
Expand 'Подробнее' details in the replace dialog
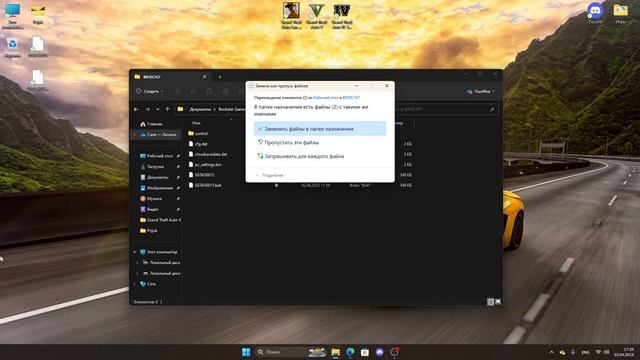(x=270, y=175)
